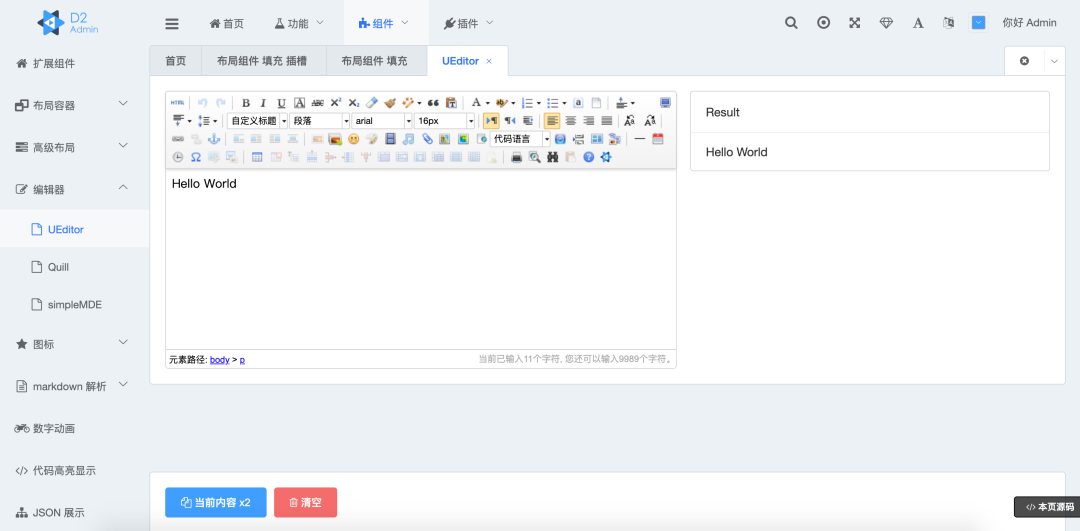Insert link using the chain icon
Image resolution: width=1080 pixels, height=531 pixels.
[178, 139]
